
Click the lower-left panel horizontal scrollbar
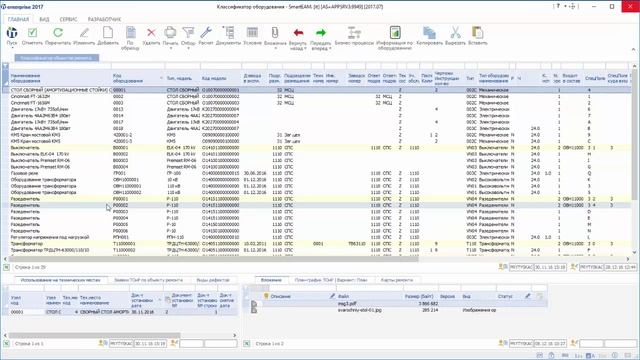(94, 335)
